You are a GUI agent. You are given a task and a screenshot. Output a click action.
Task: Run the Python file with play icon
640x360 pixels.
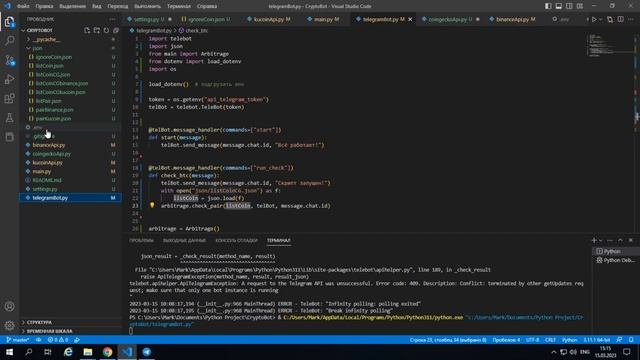(594, 19)
